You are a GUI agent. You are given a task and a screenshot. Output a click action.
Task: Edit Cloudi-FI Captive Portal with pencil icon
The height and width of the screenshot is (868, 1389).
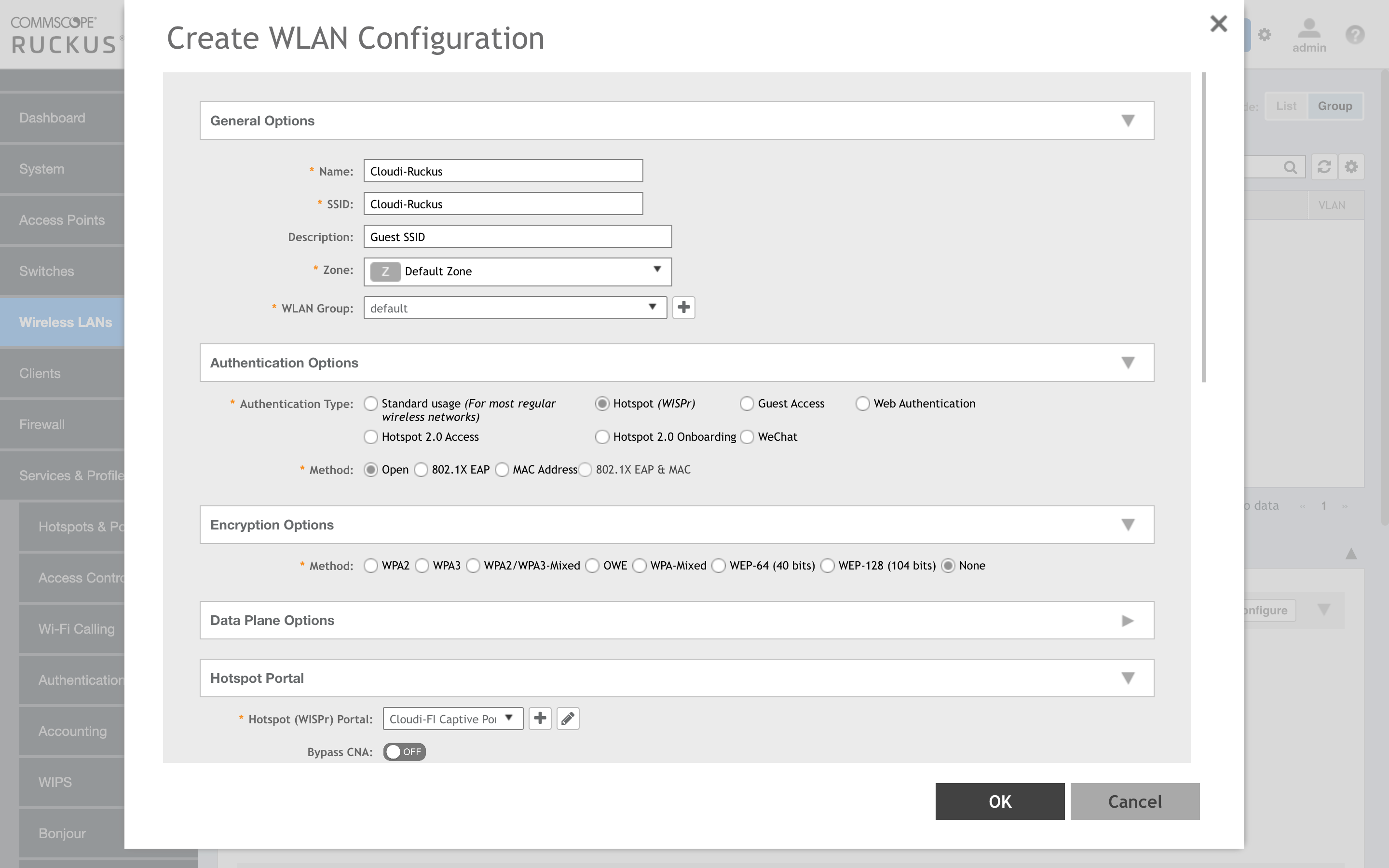coord(567,718)
